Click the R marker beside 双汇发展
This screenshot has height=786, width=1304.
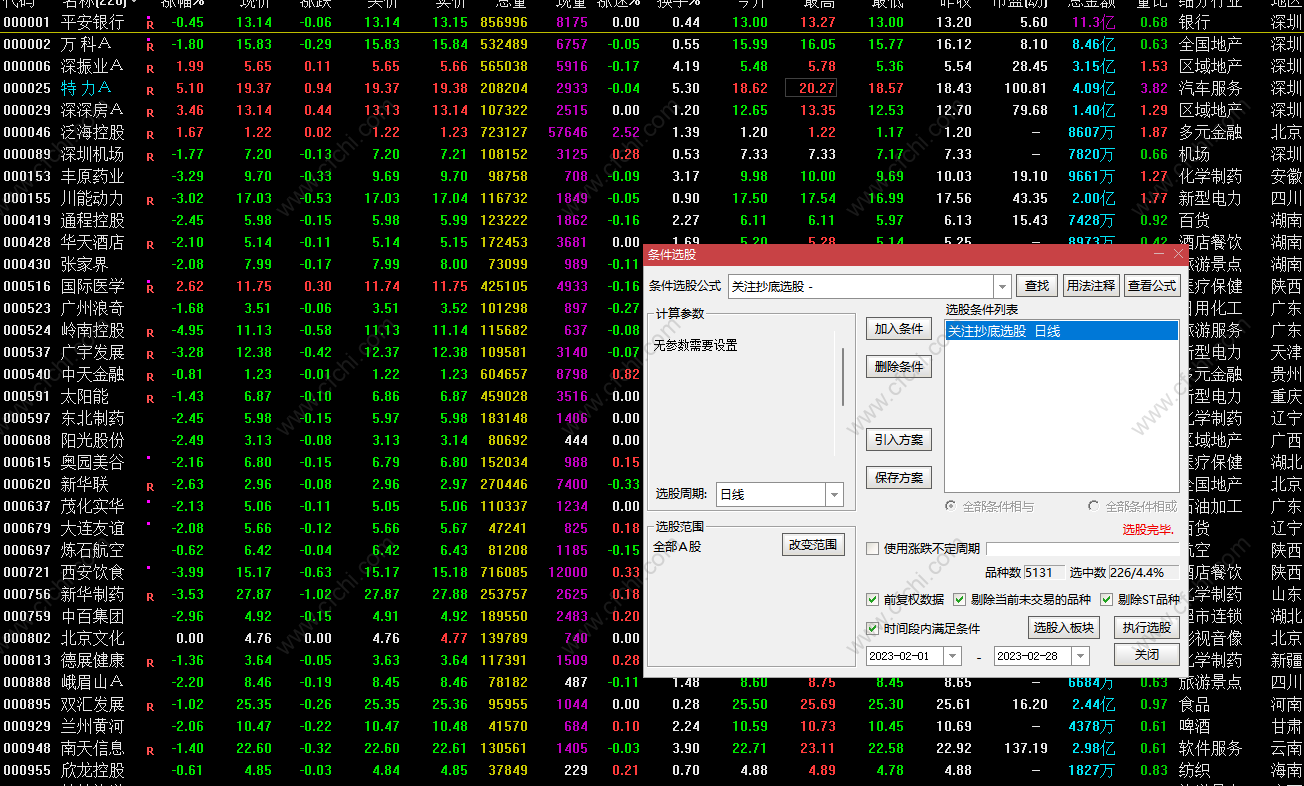tap(150, 706)
